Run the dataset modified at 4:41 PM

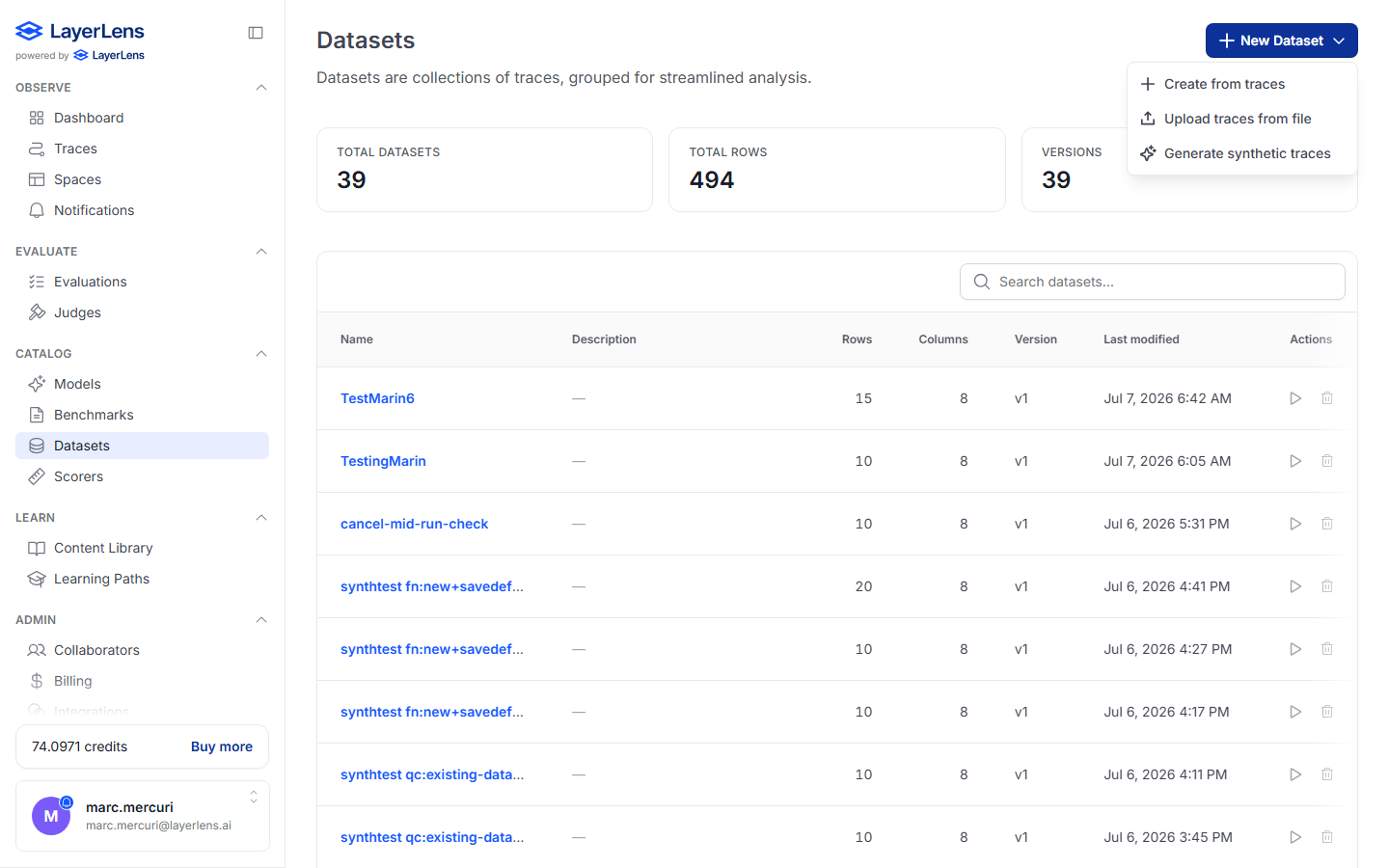coord(1295,586)
